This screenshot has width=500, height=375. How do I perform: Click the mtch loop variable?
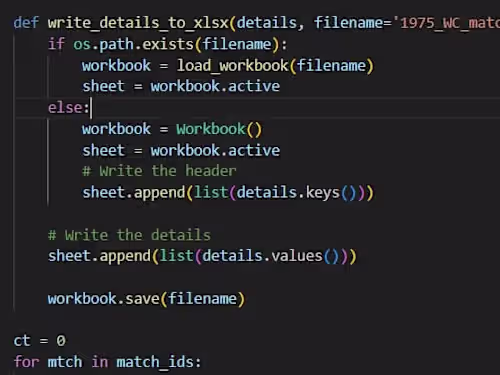point(65,362)
